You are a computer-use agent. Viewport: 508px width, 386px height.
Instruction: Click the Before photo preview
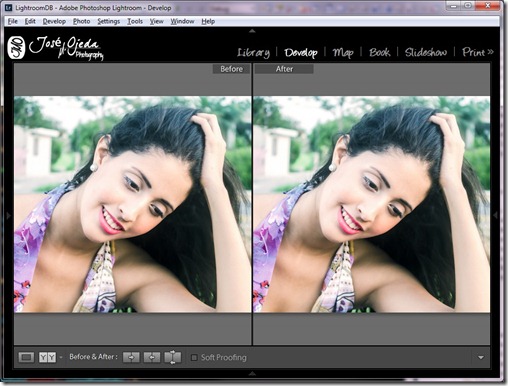[x=133, y=204]
